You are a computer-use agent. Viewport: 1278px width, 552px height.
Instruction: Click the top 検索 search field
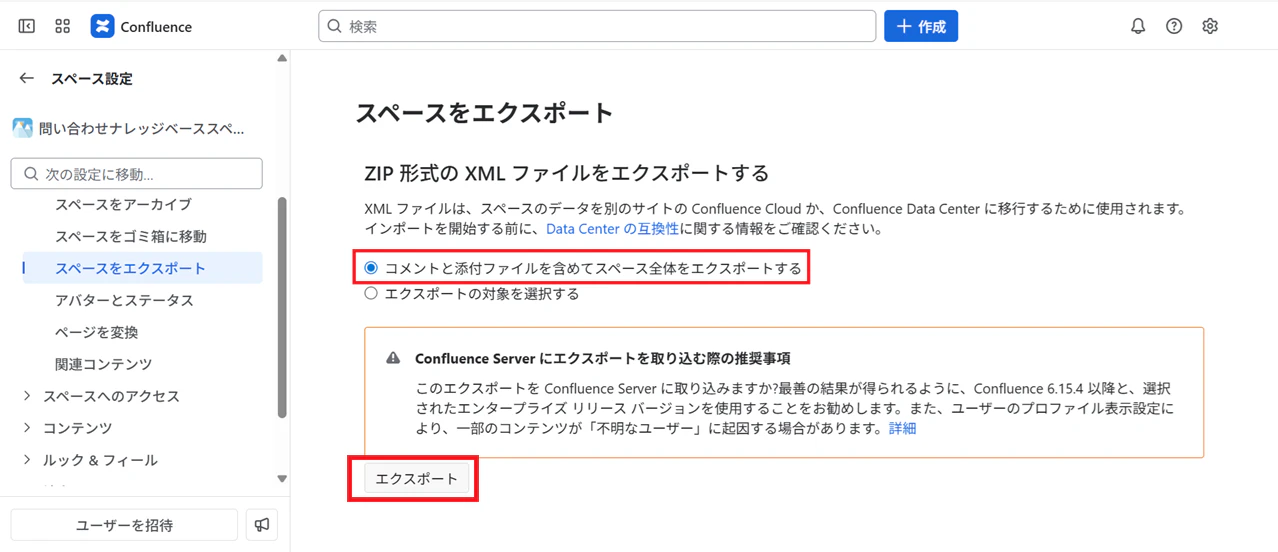(x=597, y=26)
